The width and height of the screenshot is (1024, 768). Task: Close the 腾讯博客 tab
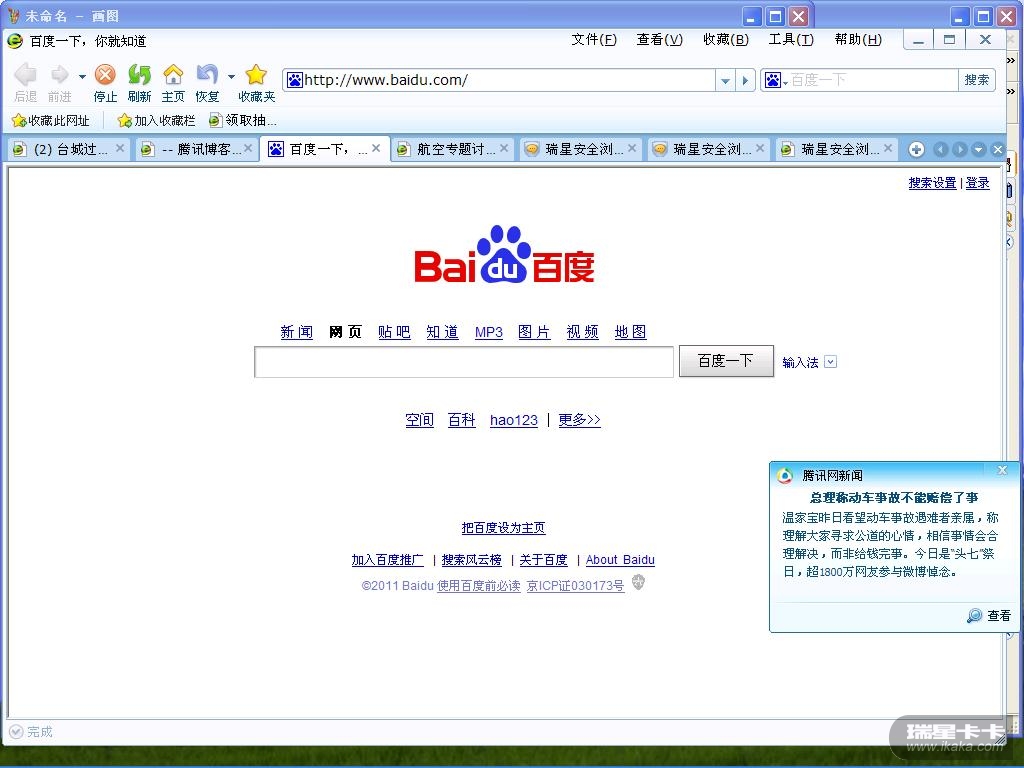tap(248, 149)
